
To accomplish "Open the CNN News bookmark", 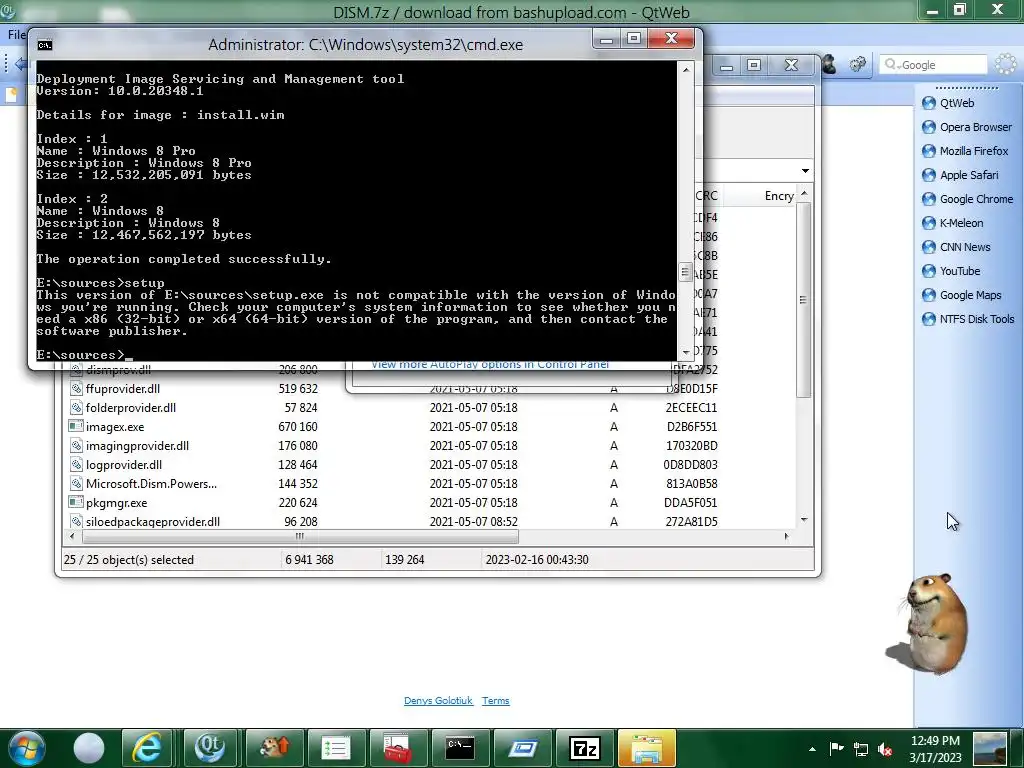I will point(956,247).
